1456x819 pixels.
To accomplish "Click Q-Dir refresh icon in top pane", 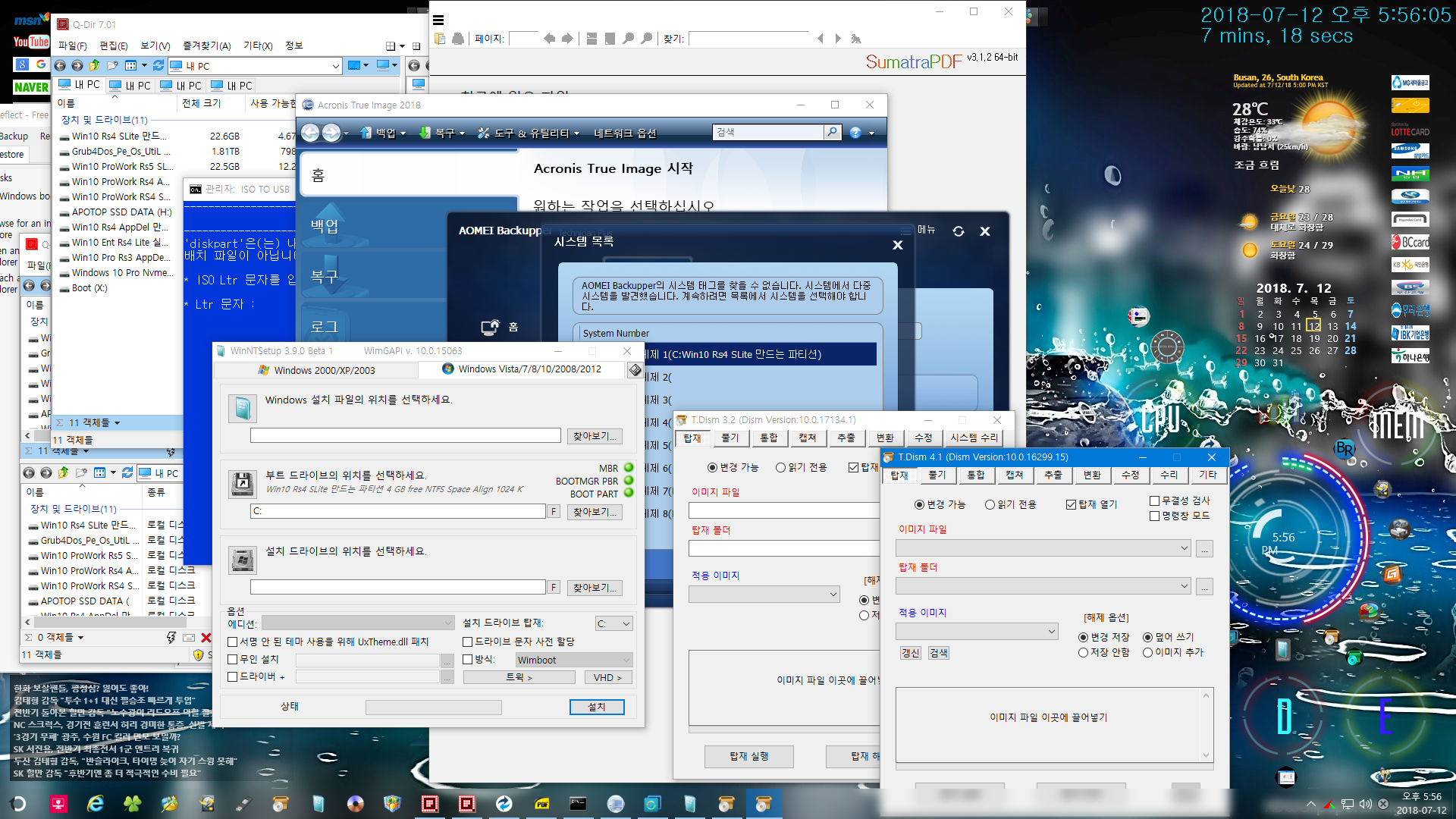I will [158, 66].
